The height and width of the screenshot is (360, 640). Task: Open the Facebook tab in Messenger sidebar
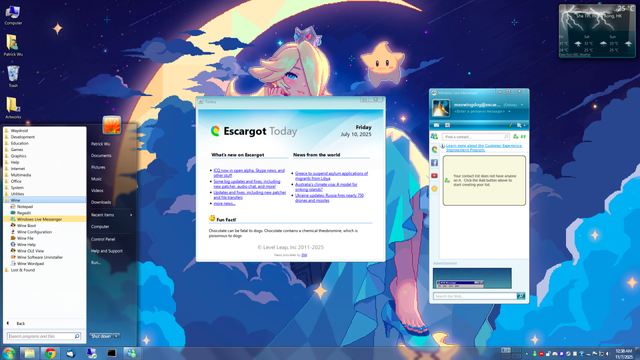click(x=434, y=162)
